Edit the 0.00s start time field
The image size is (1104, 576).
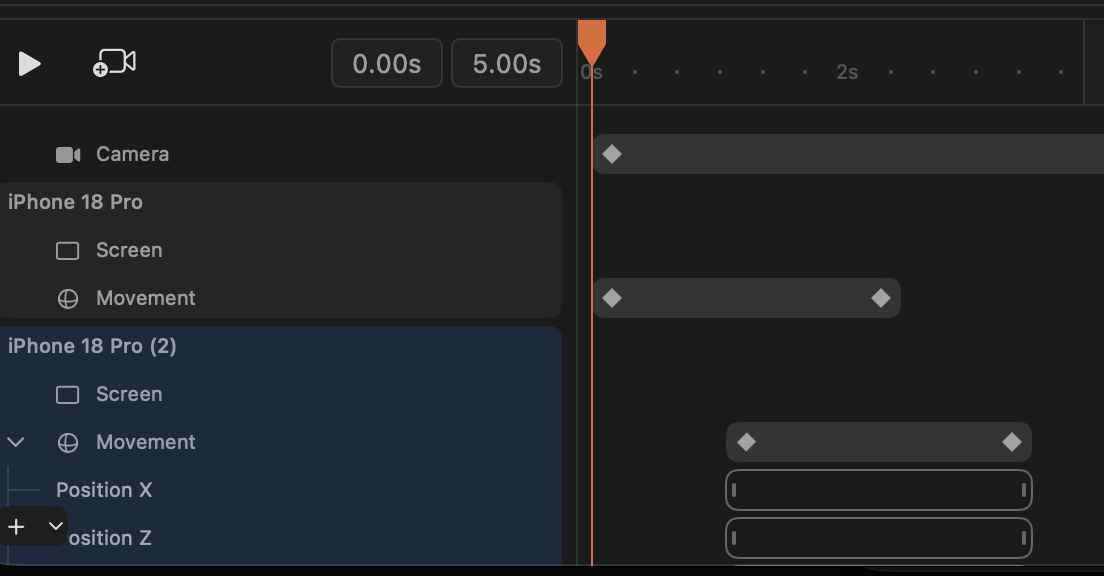point(387,63)
